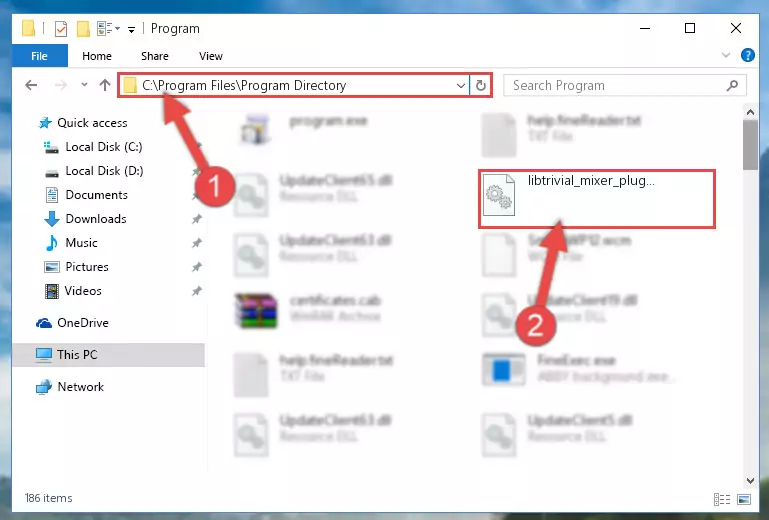
Task: Switch to Details view icon in status bar
Action: 722,499
